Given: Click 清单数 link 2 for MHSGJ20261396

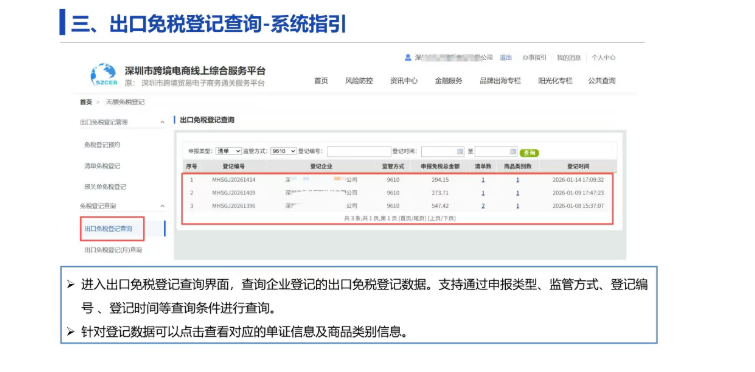Looking at the screenshot, I should pos(483,206).
